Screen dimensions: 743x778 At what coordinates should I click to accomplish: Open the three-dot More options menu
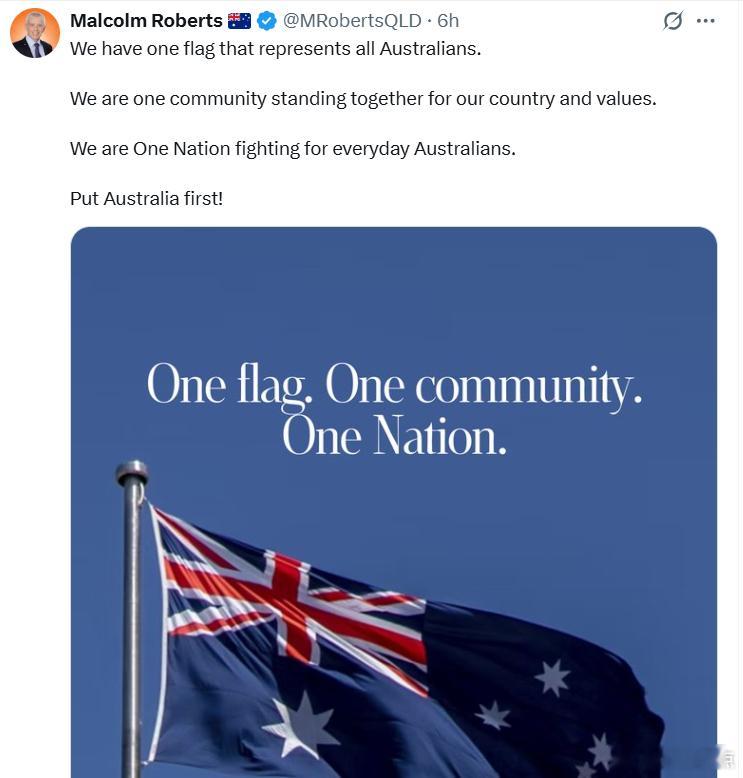[705, 21]
